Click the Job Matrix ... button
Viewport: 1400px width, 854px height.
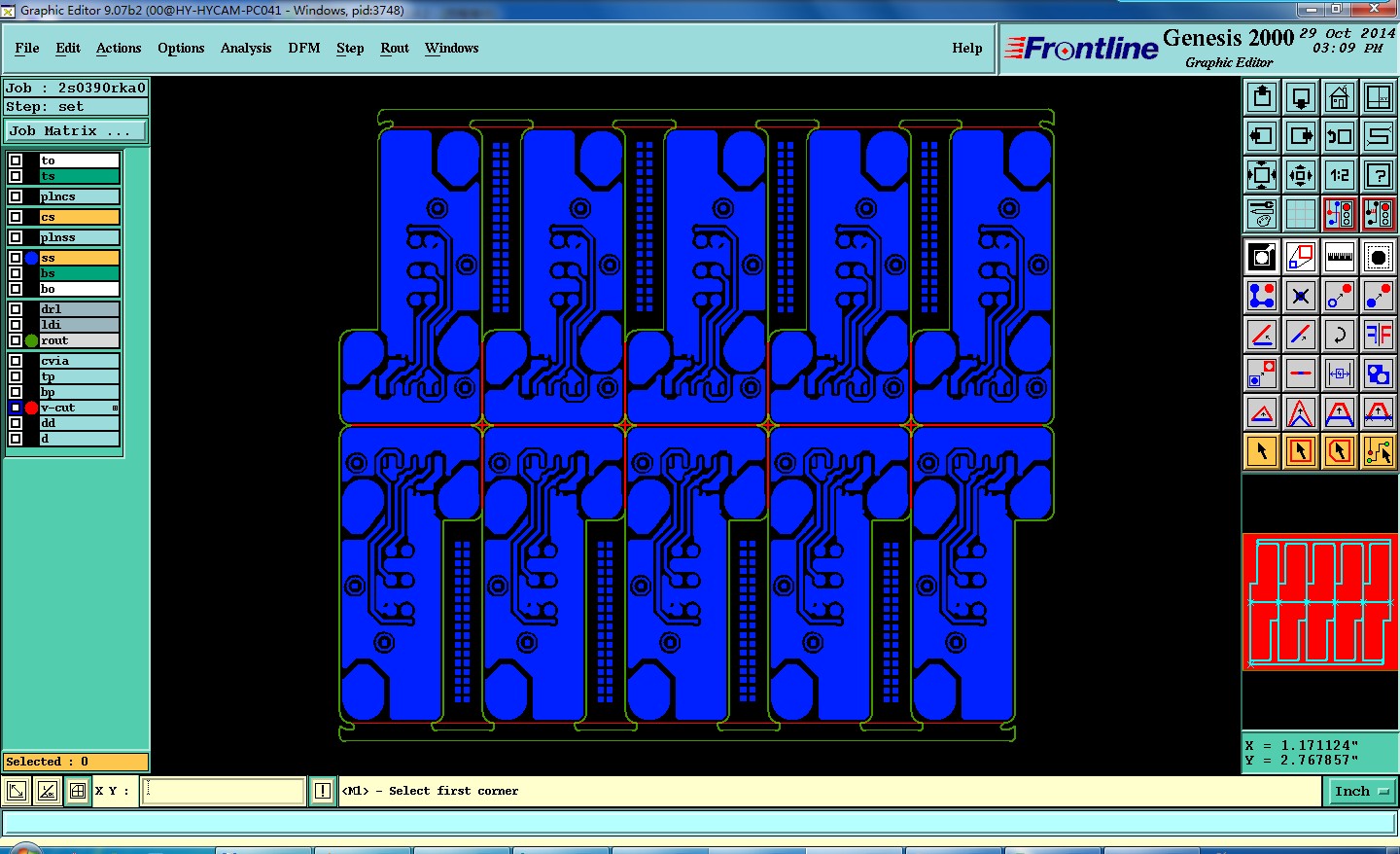click(x=76, y=130)
